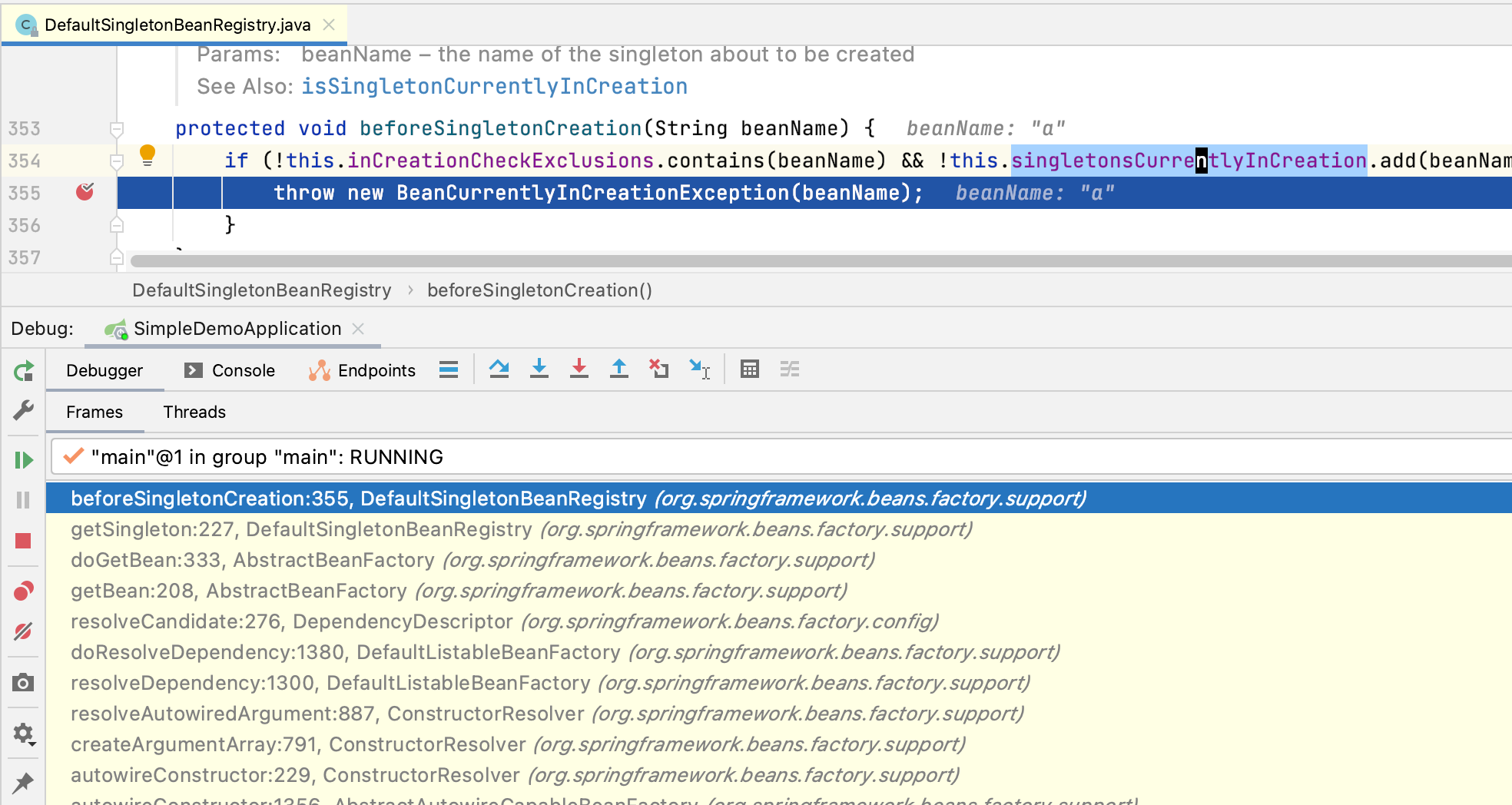Open the Evaluate Expression calculator icon
The height and width of the screenshot is (805, 1512).
click(750, 369)
